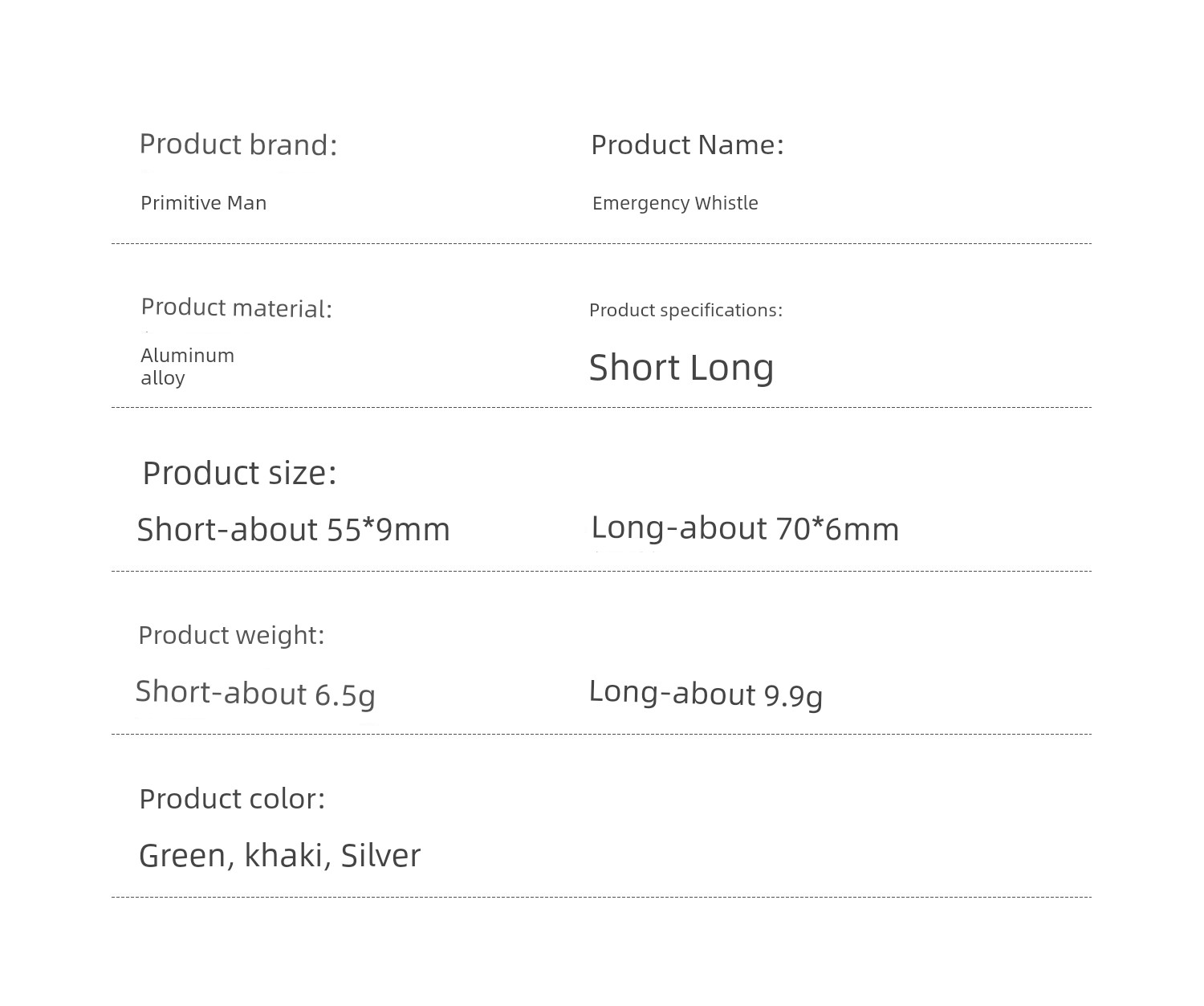
Task: Select 'Short-about 55*9mm' size text
Action: point(293,529)
